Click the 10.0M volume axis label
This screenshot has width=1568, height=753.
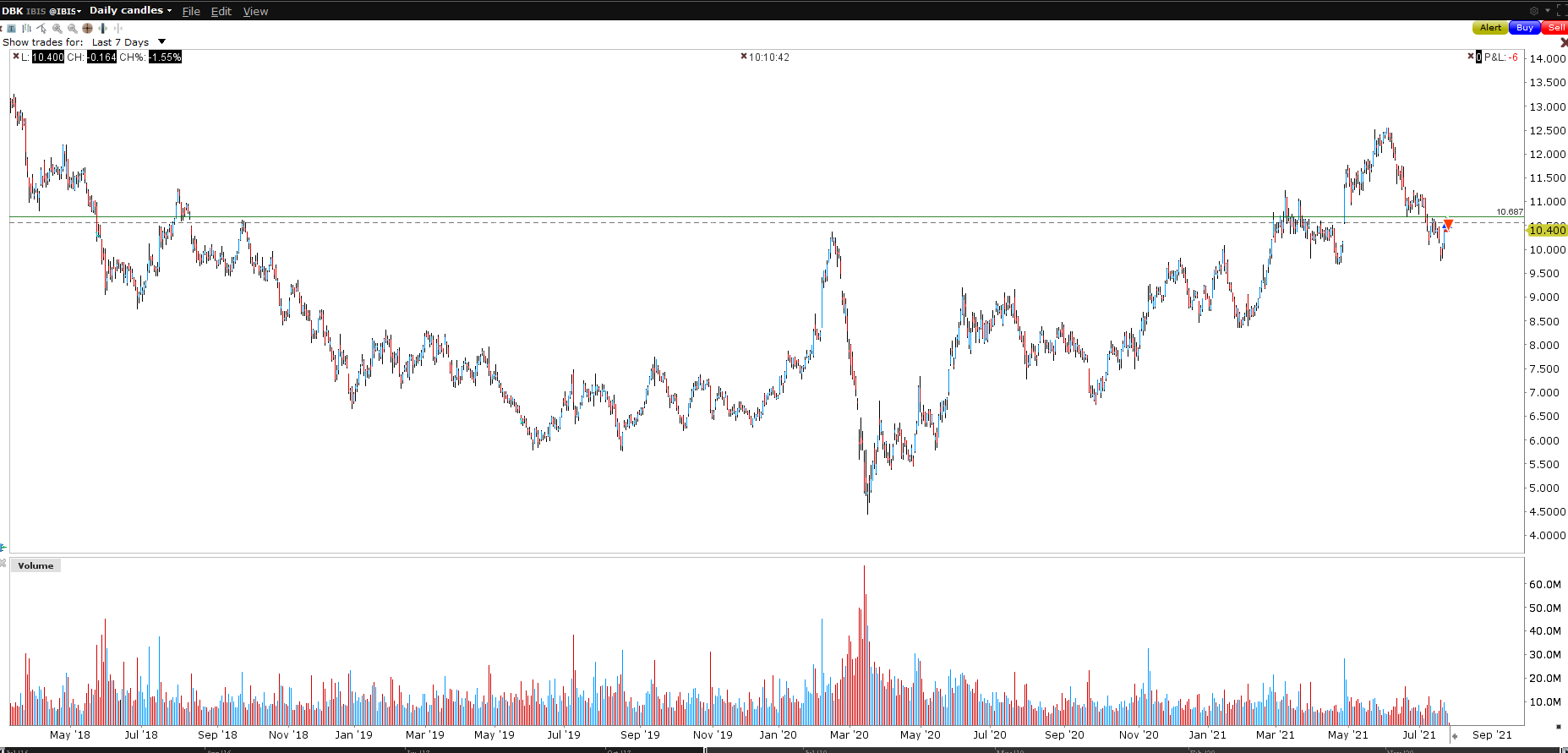coord(1544,701)
